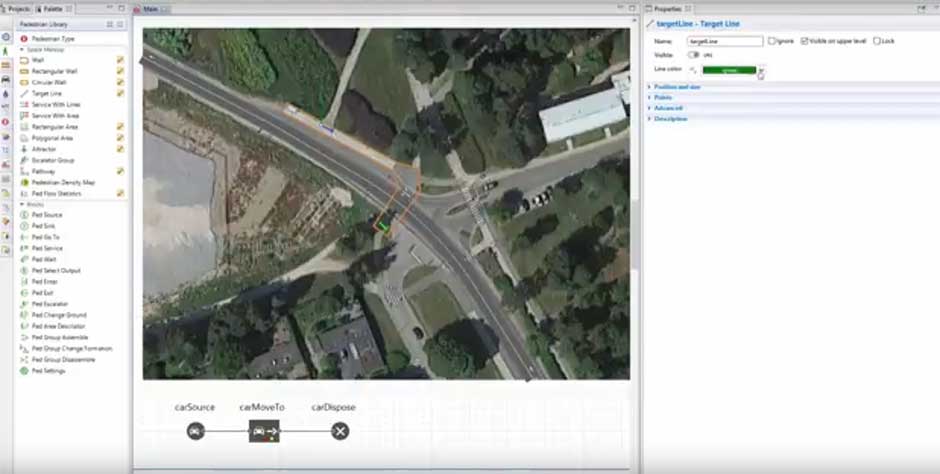Screen dimensions: 940x474
Task: Select Pedestrian Type palette item
Action: point(52,38)
